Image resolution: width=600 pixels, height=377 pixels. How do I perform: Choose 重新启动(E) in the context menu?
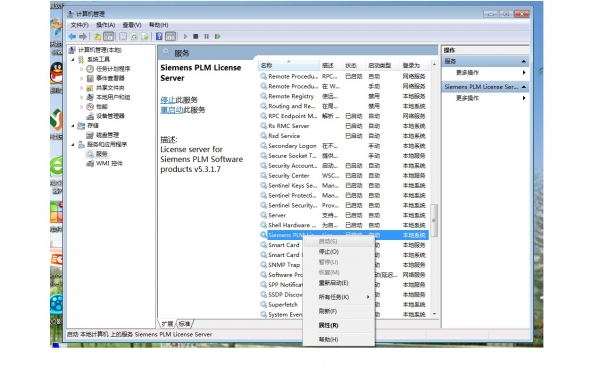click(339, 283)
